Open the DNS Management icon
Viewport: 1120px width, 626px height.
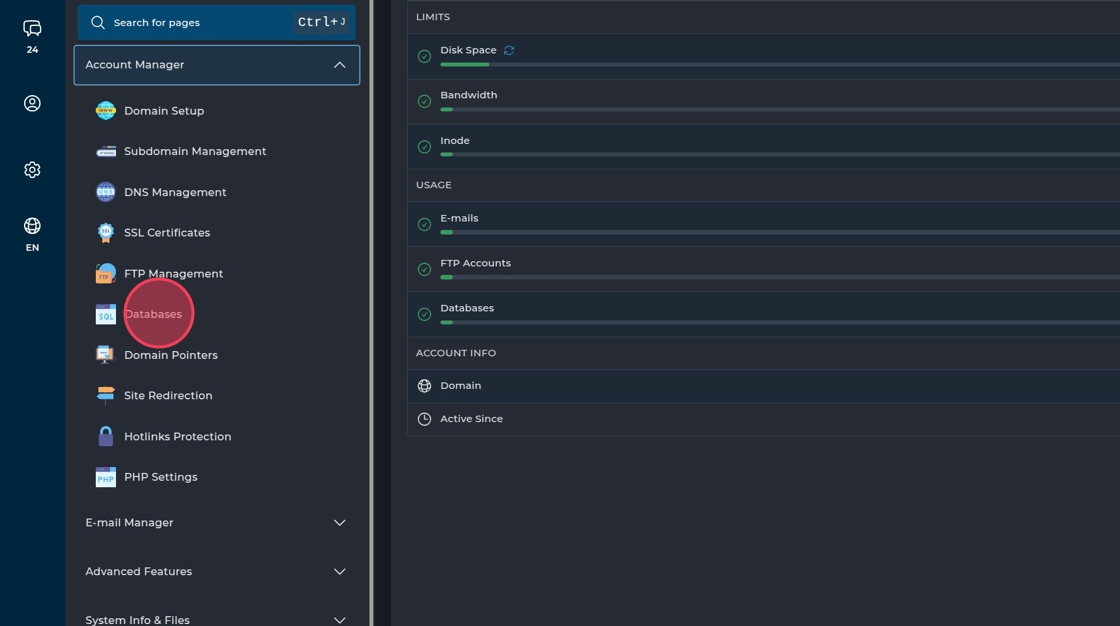click(x=105, y=192)
